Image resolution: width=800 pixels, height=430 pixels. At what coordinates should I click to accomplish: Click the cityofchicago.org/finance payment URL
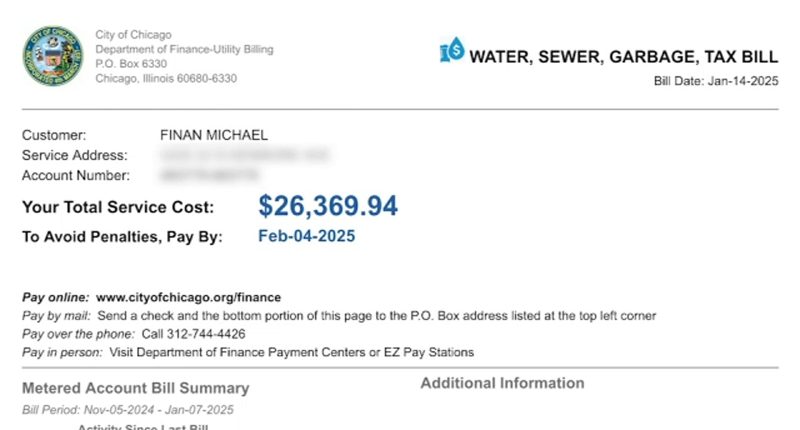coord(188,298)
